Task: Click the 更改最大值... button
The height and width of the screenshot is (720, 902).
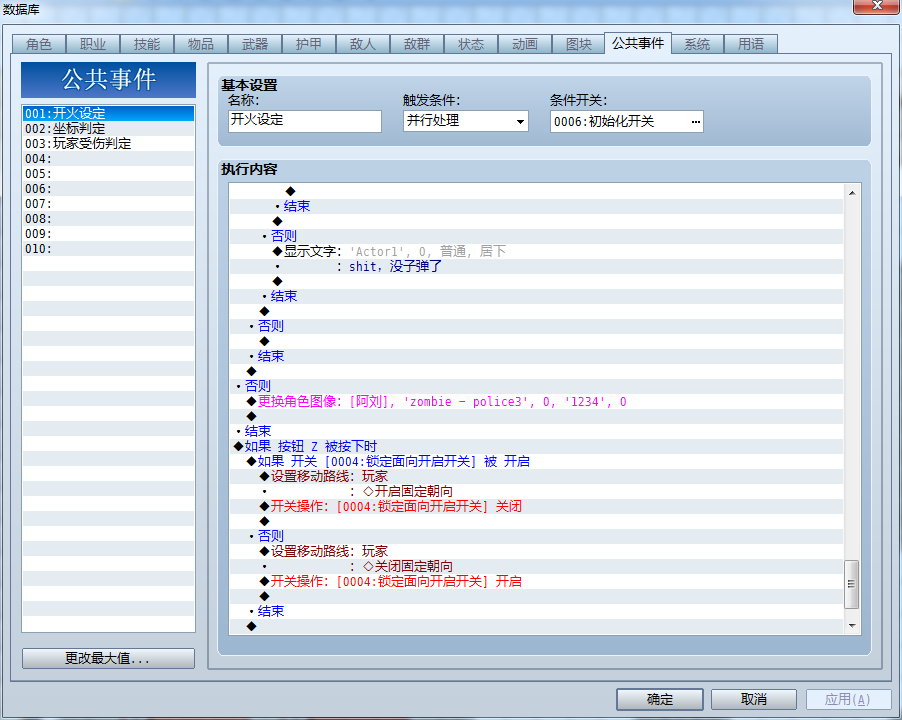Action: [108, 658]
